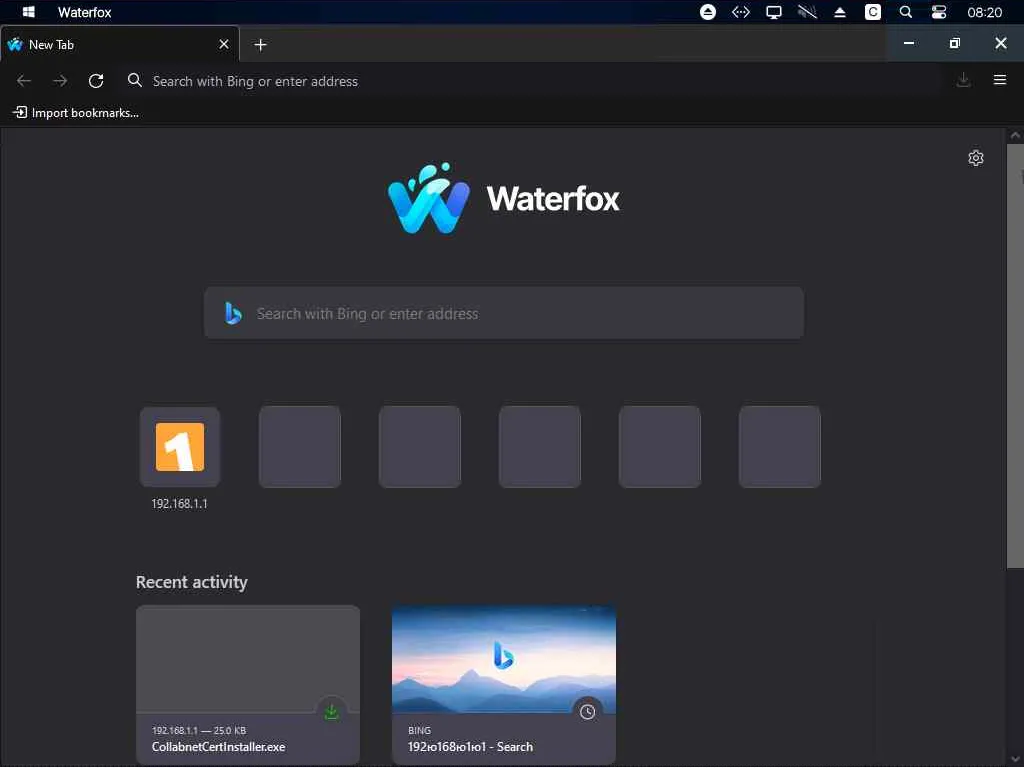Click the address bar search field
Viewport: 1024px width, 768px height.
click(x=534, y=81)
